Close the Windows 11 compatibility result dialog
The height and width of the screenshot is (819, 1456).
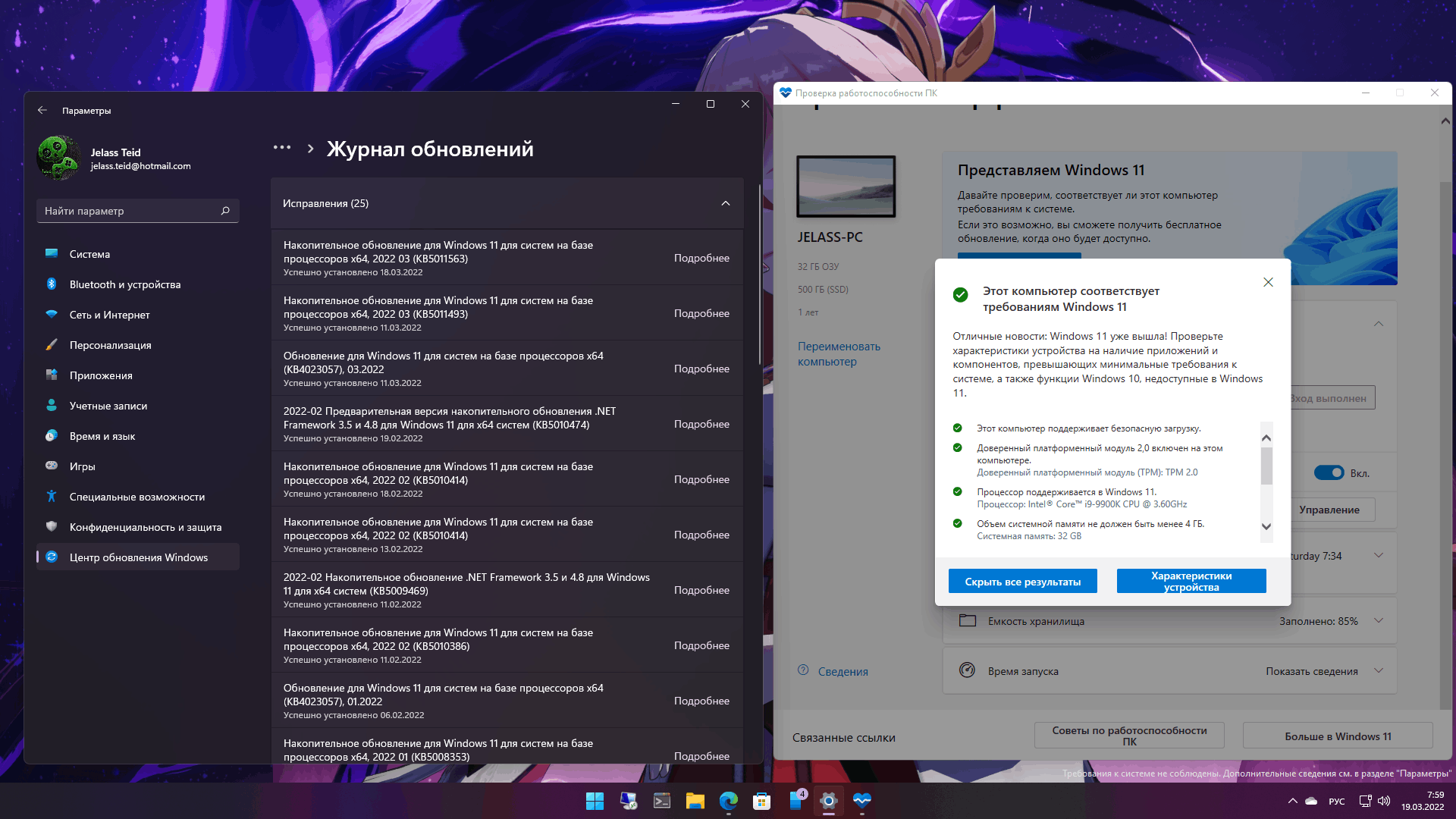coord(1268,282)
